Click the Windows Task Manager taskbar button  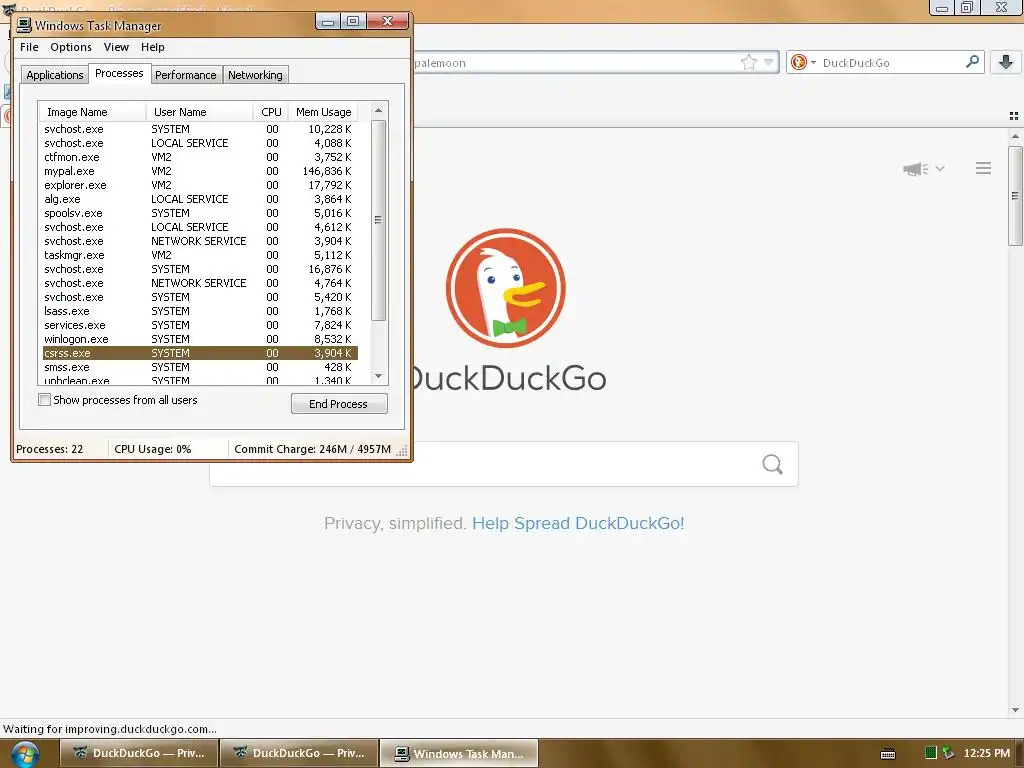(459, 753)
